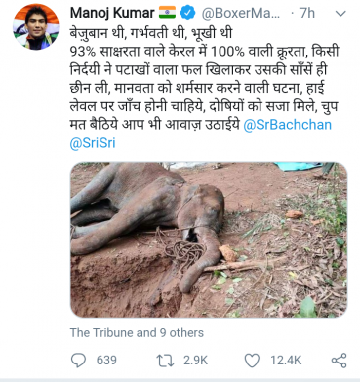View the elephant photo in full
Viewport: 360px width, 382px height.
pyautogui.click(x=208, y=240)
